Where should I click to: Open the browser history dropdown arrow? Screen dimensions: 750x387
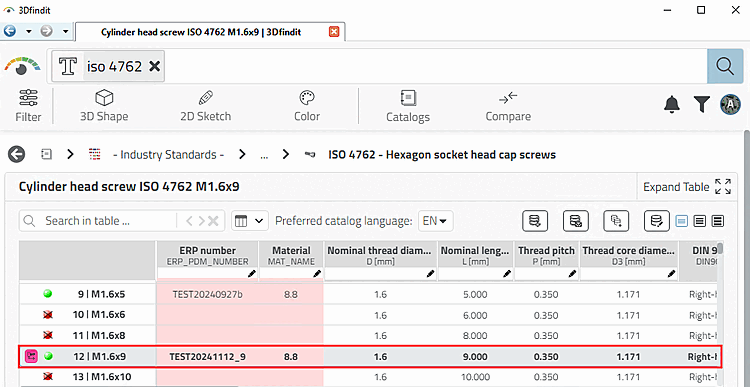coord(29,32)
